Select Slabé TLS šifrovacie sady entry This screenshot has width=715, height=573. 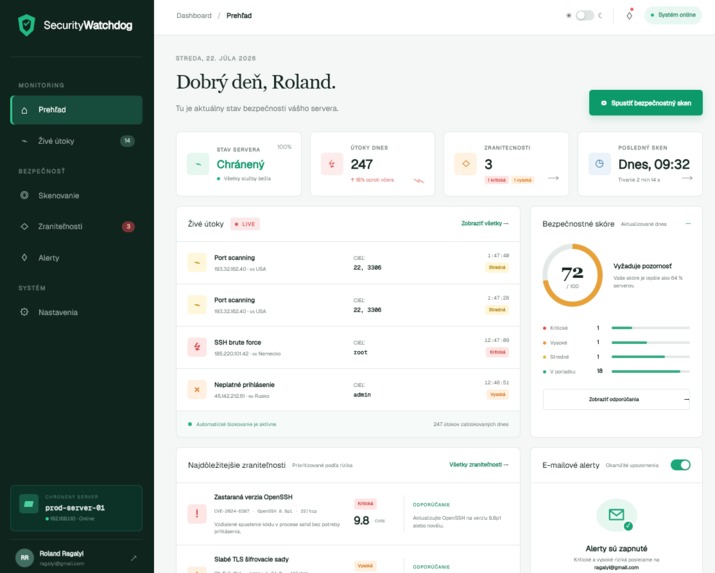[251, 559]
